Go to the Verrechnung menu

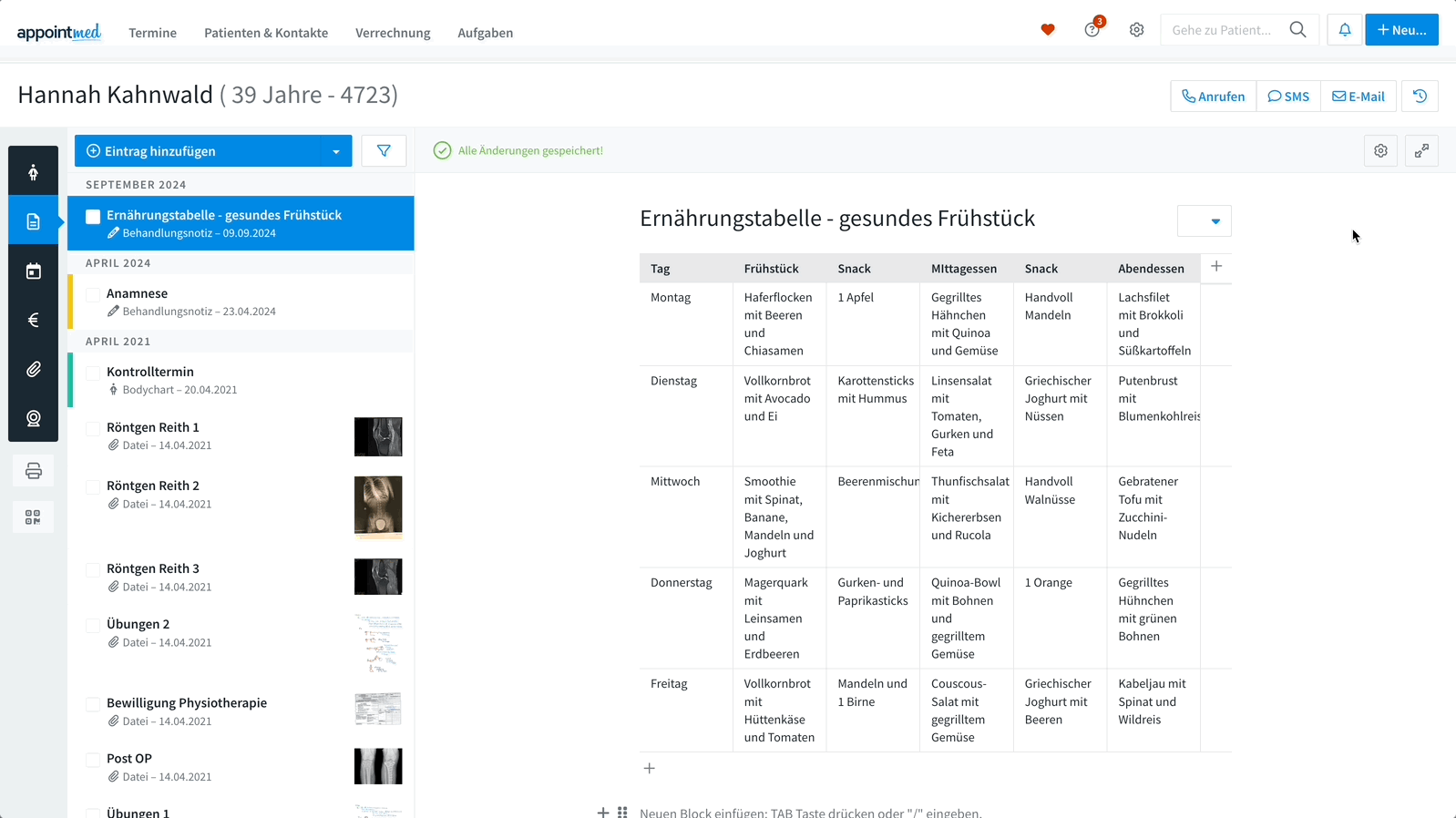click(x=393, y=33)
